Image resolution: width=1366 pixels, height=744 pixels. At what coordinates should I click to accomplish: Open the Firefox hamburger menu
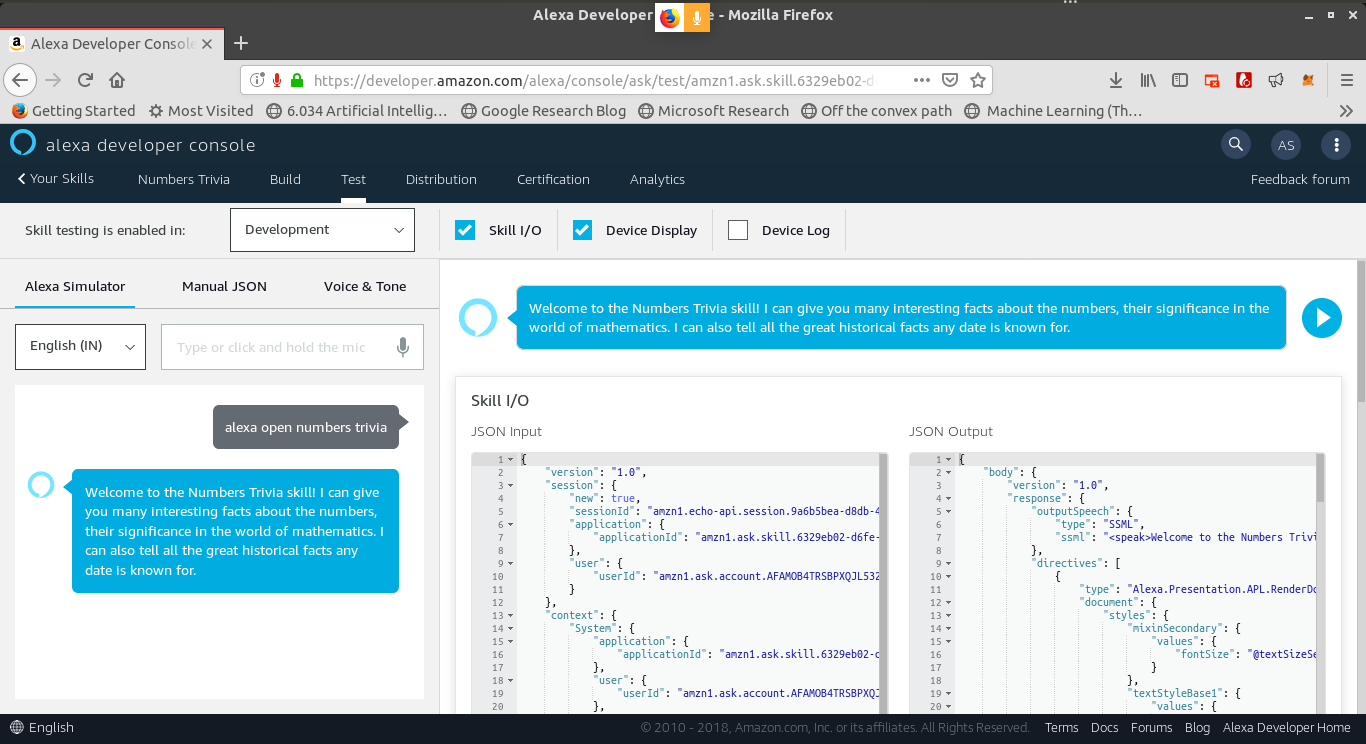point(1346,80)
